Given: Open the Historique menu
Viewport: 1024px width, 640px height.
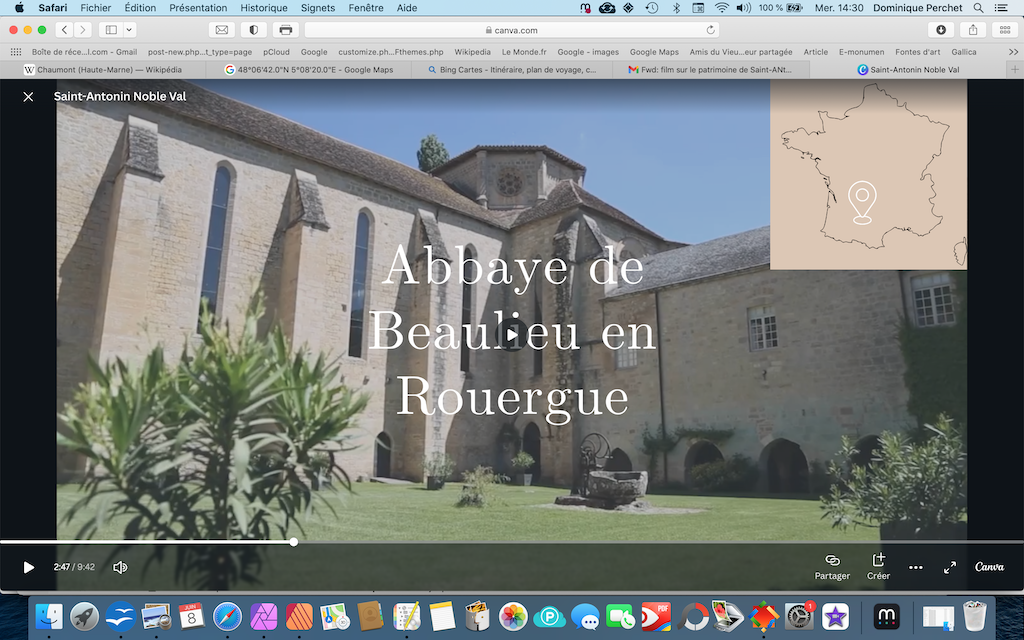Looking at the screenshot, I should pos(264,8).
